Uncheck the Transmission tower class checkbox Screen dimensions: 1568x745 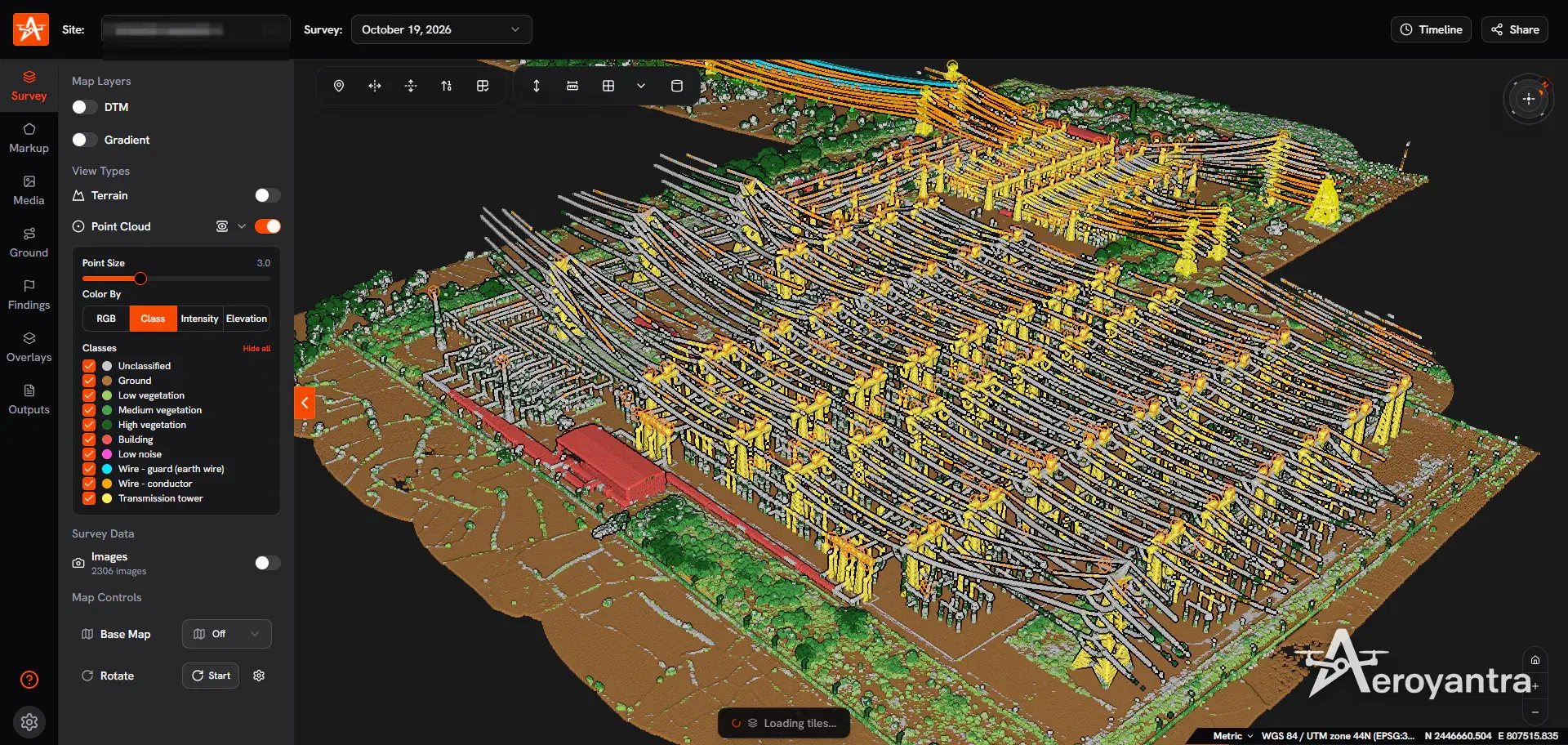pyautogui.click(x=89, y=498)
